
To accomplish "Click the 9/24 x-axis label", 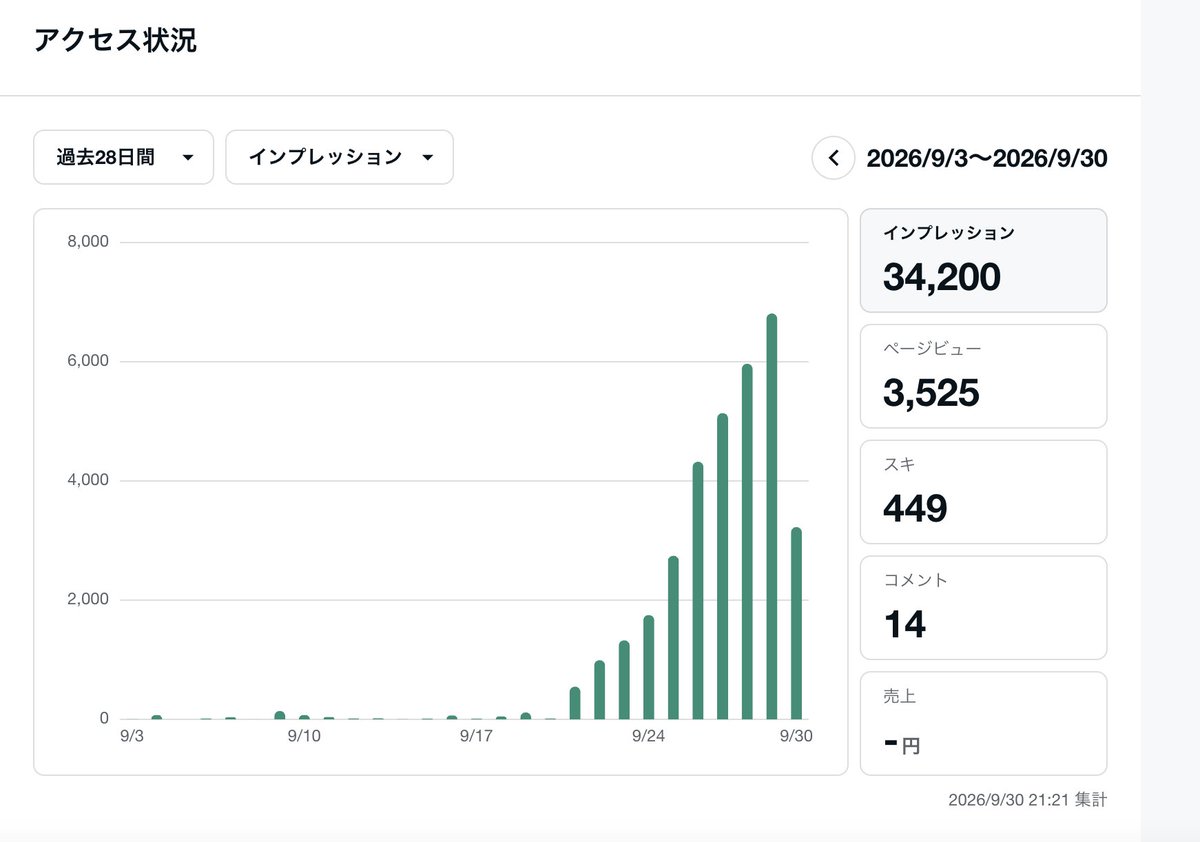I will click(x=649, y=736).
